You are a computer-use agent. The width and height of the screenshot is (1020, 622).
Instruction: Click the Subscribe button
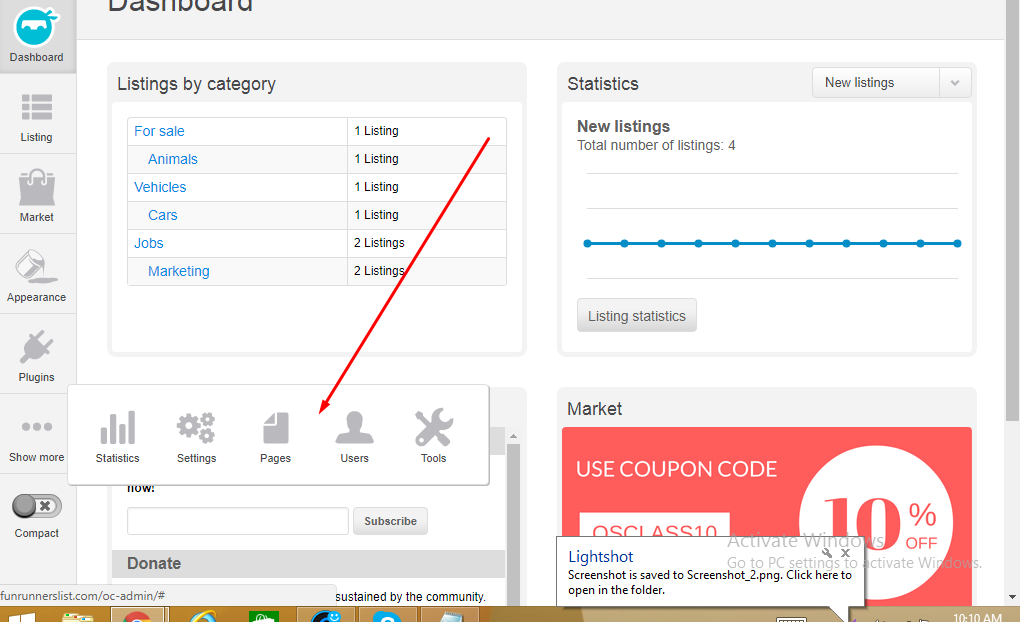(390, 521)
